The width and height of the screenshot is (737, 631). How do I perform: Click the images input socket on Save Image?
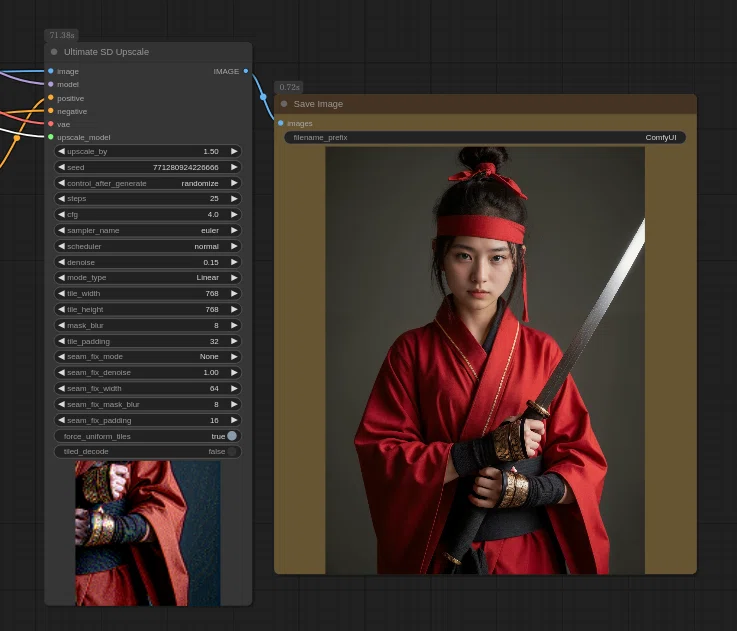281,123
